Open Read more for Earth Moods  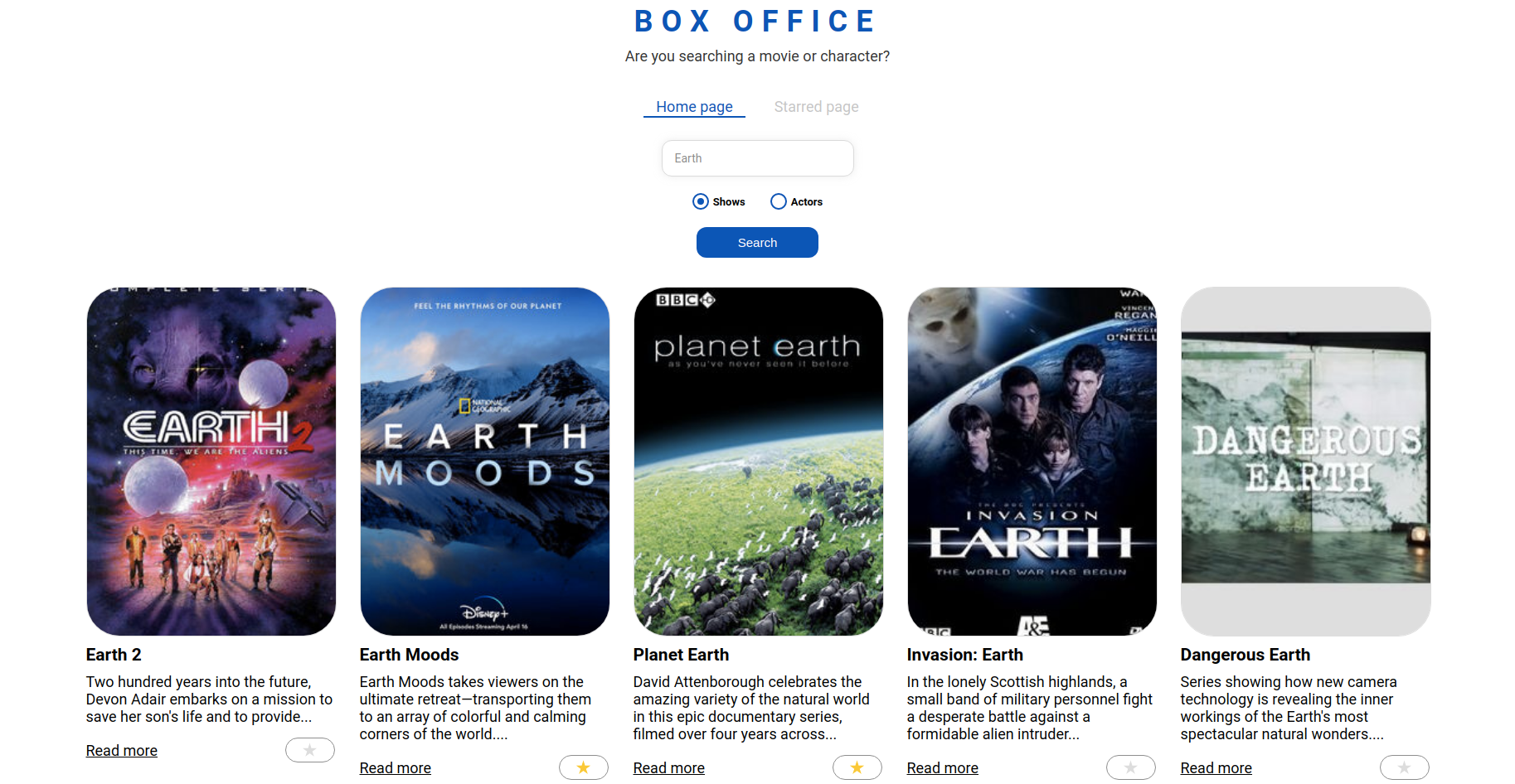pyautogui.click(x=396, y=767)
